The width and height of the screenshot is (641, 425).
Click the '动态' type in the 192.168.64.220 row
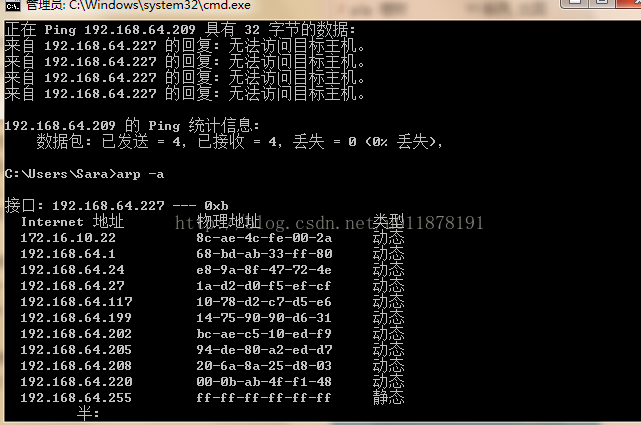point(388,381)
